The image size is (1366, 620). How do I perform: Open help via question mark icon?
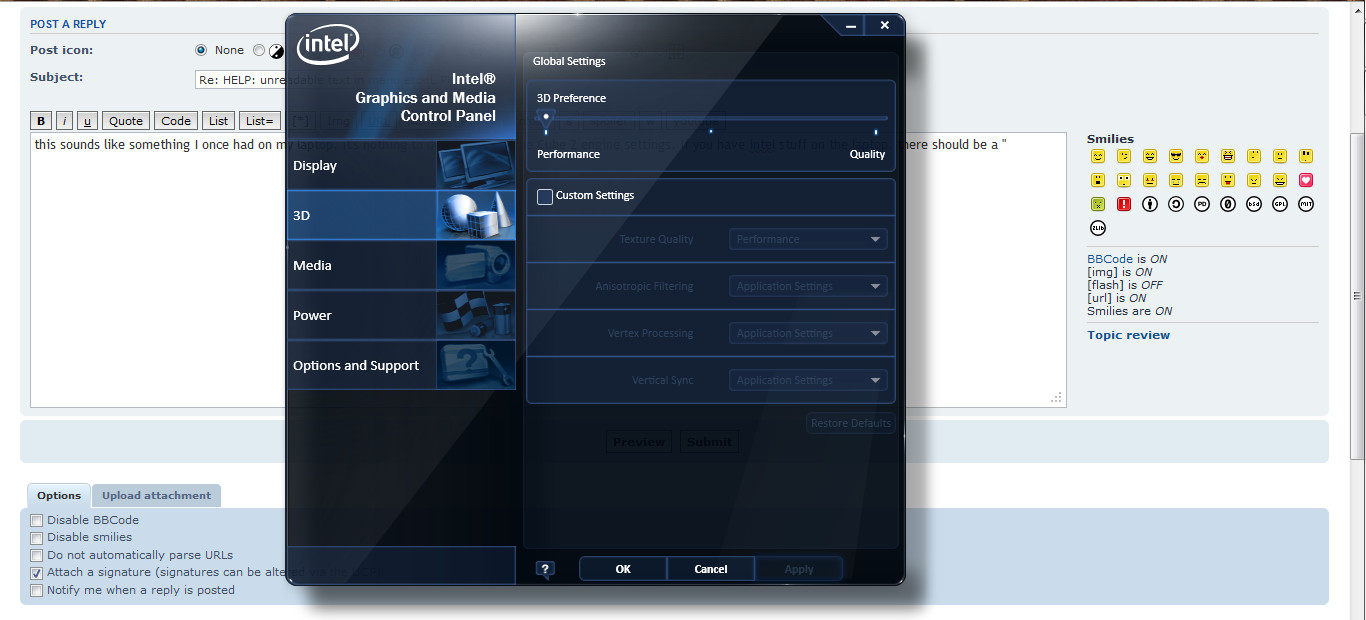[545, 569]
